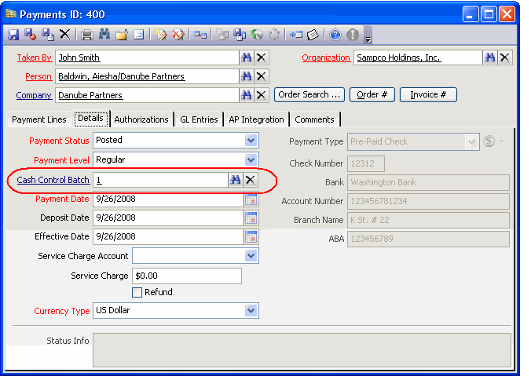Screen dimensions: 529x382
Task: Click the Print icon in toolbar
Action: pos(87,34)
